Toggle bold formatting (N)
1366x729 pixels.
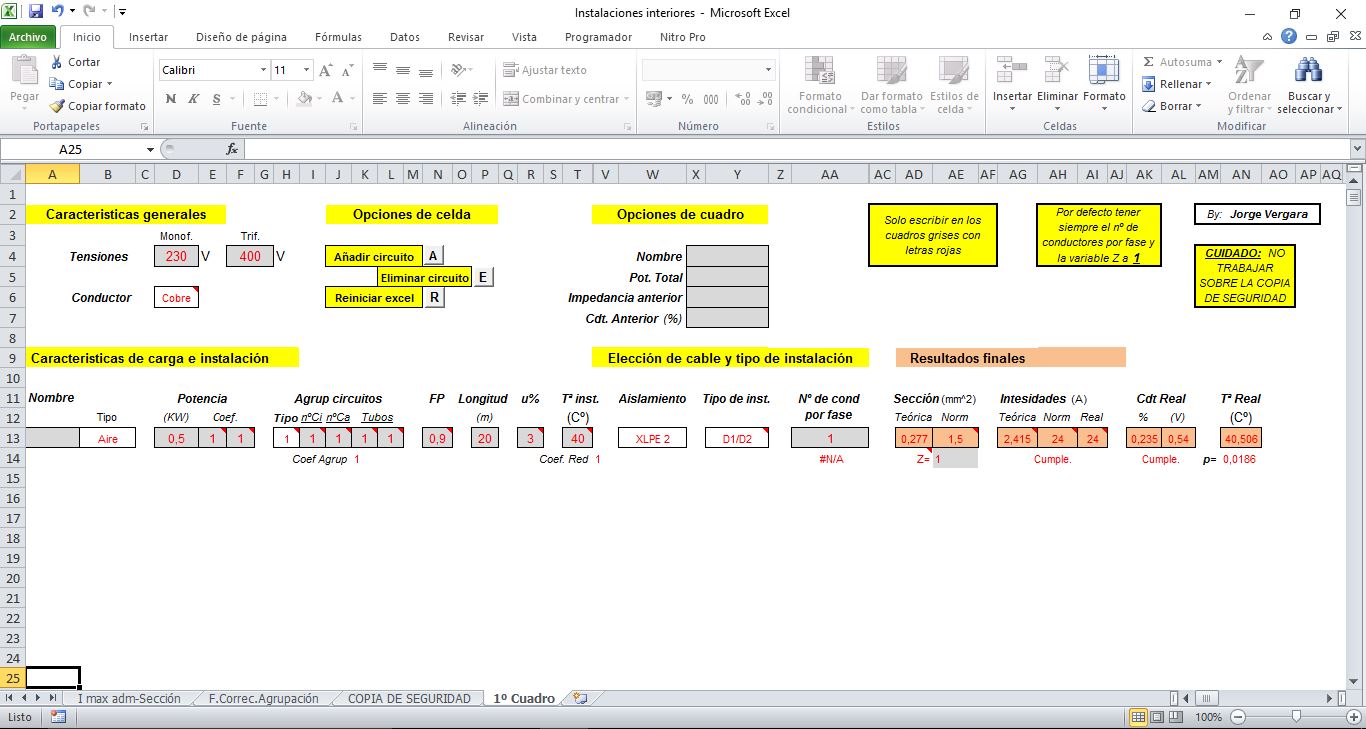[170, 99]
